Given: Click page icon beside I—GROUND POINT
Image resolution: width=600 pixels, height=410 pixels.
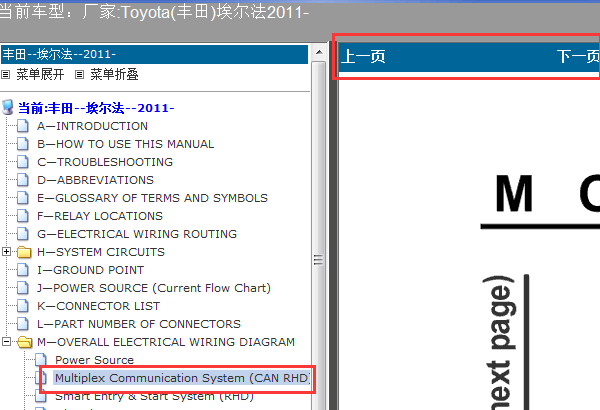Looking at the screenshot, I should pos(23,270).
